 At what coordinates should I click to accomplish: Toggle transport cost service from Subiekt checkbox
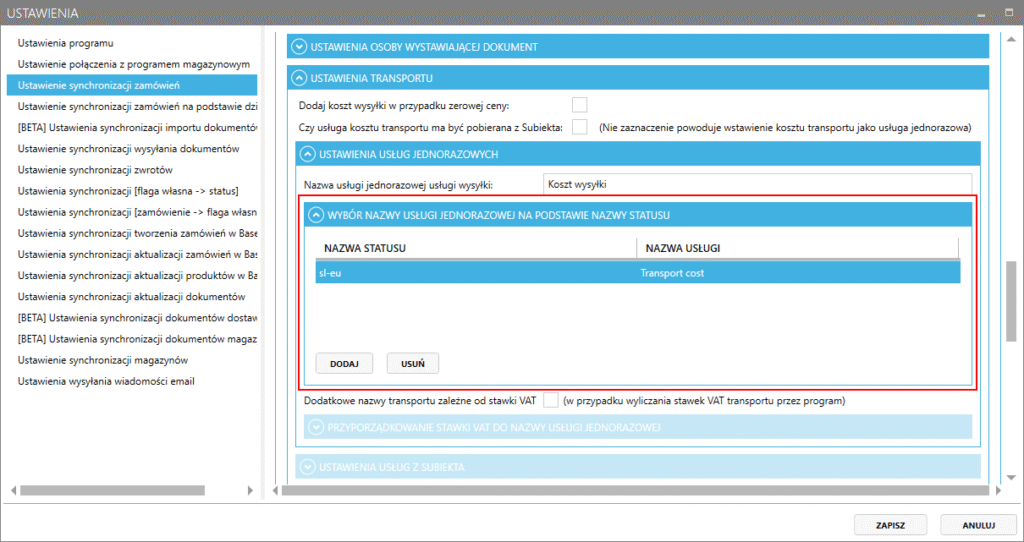tap(579, 126)
